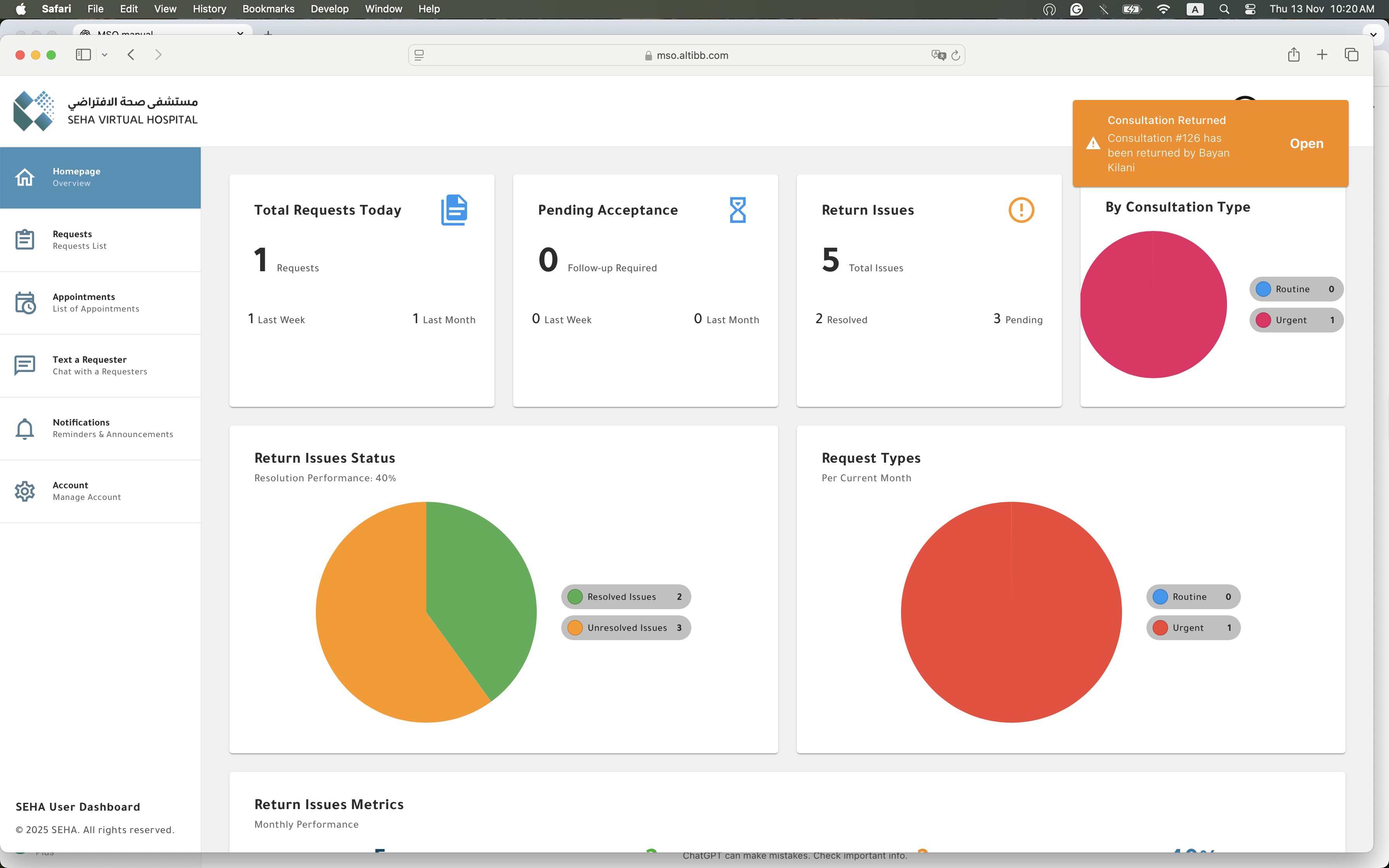1389x868 pixels.
Task: Toggle Unresolved Issues legend item
Action: (626, 627)
